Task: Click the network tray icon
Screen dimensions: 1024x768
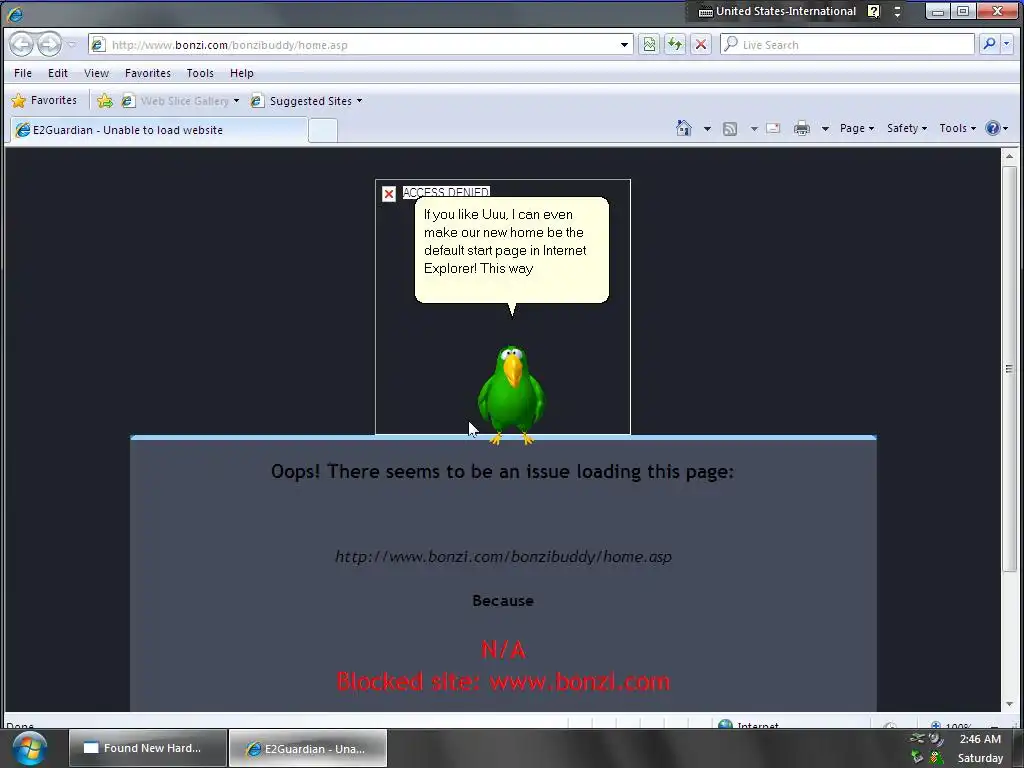Action: pyautogui.click(x=917, y=739)
